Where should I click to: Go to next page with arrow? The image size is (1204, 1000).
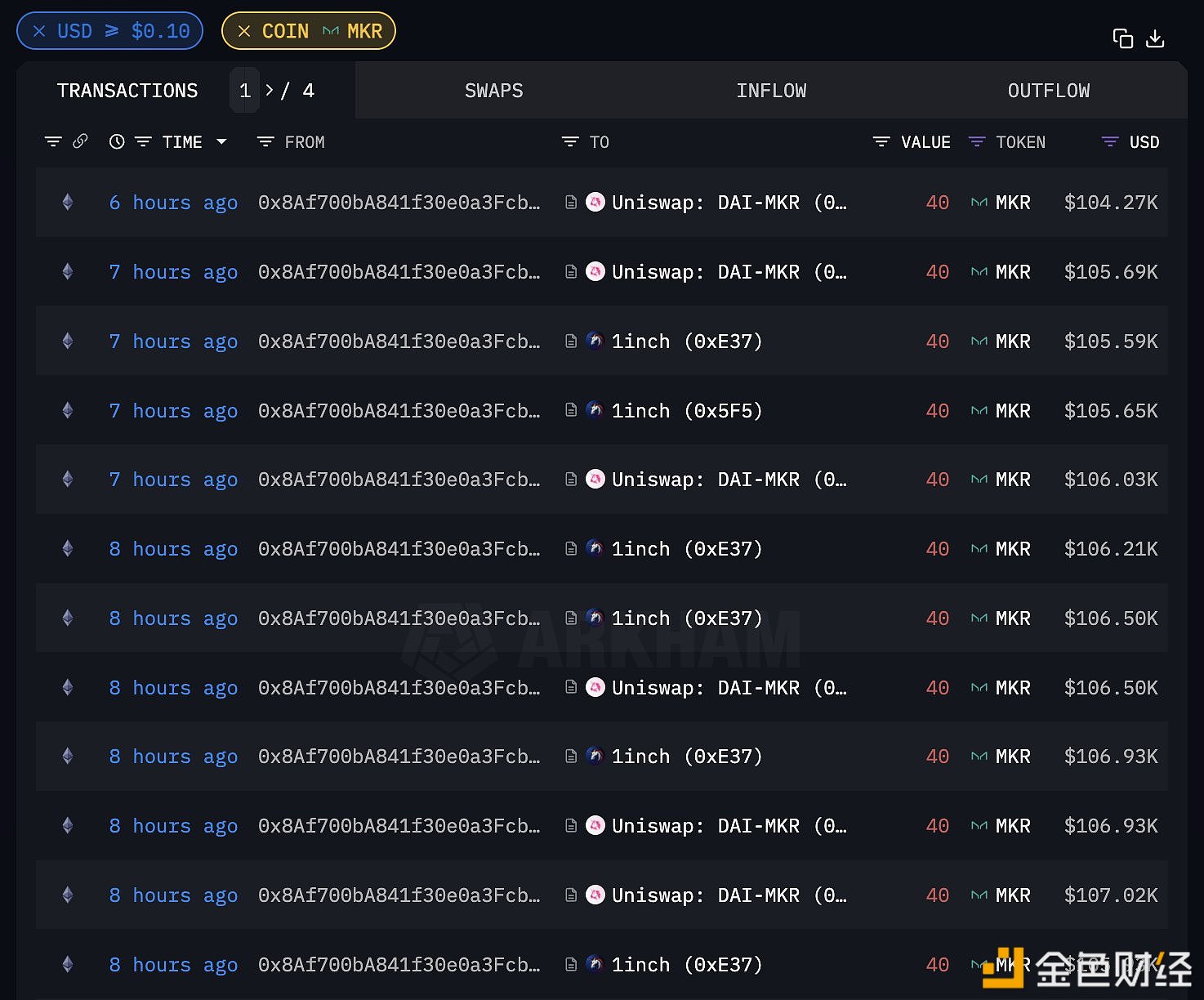[270, 90]
